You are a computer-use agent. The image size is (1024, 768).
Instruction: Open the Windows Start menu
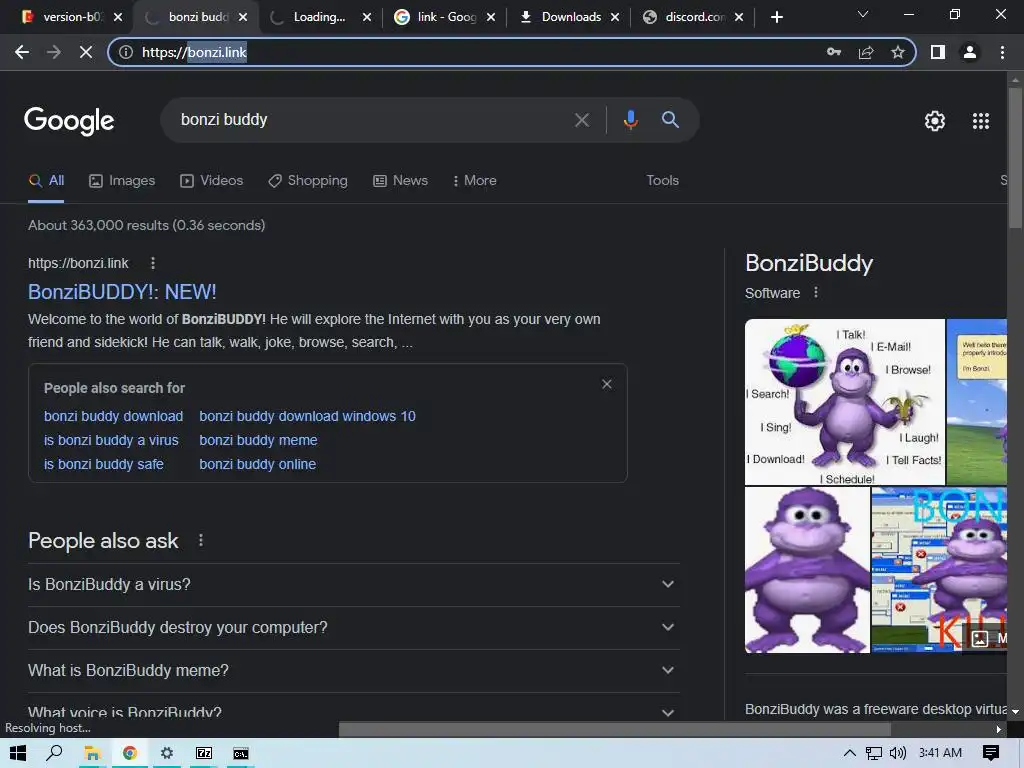click(18, 753)
